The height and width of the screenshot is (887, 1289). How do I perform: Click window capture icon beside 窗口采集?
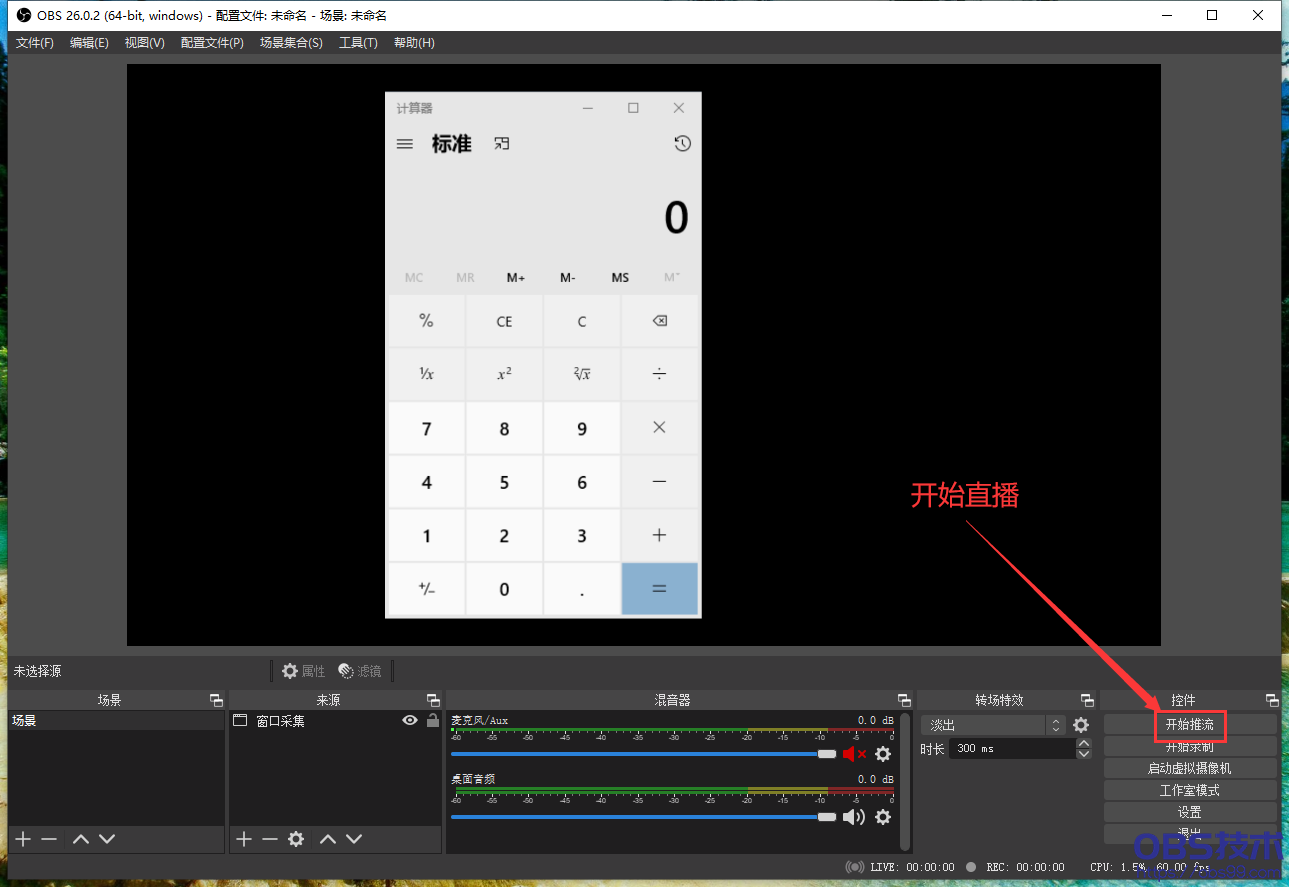point(240,720)
